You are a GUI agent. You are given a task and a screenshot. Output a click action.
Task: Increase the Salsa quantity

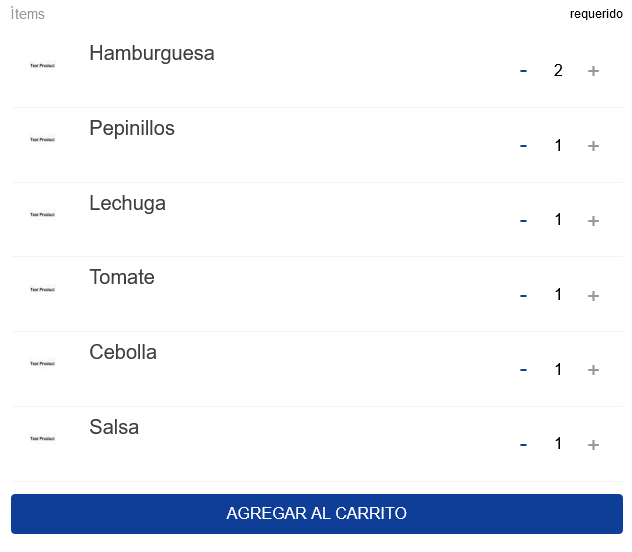click(593, 444)
